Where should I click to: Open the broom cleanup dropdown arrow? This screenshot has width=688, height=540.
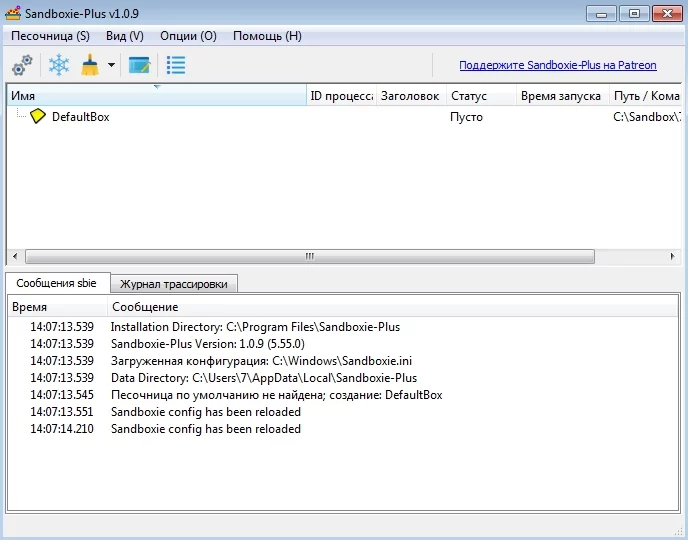coord(111,65)
